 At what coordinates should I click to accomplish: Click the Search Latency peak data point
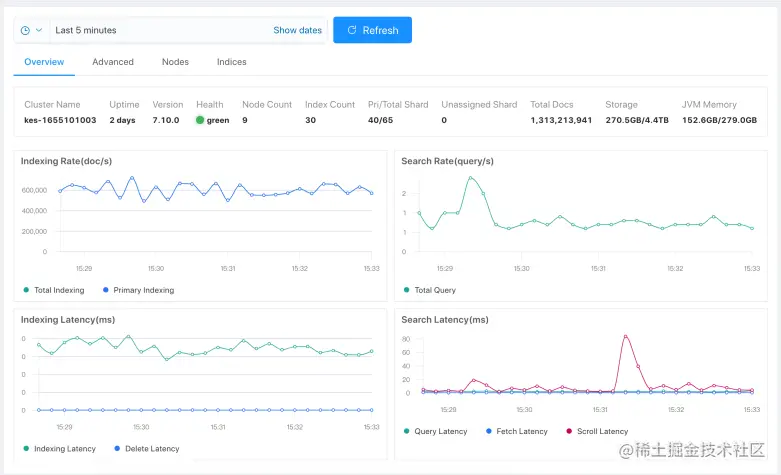tap(626, 337)
